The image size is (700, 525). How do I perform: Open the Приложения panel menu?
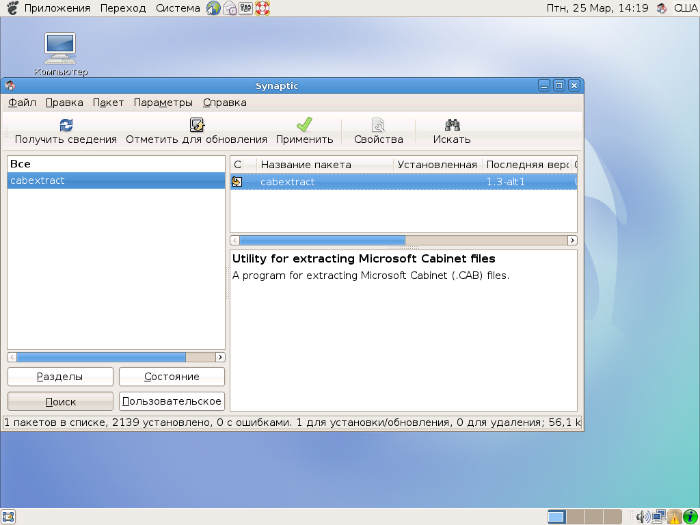click(57, 8)
